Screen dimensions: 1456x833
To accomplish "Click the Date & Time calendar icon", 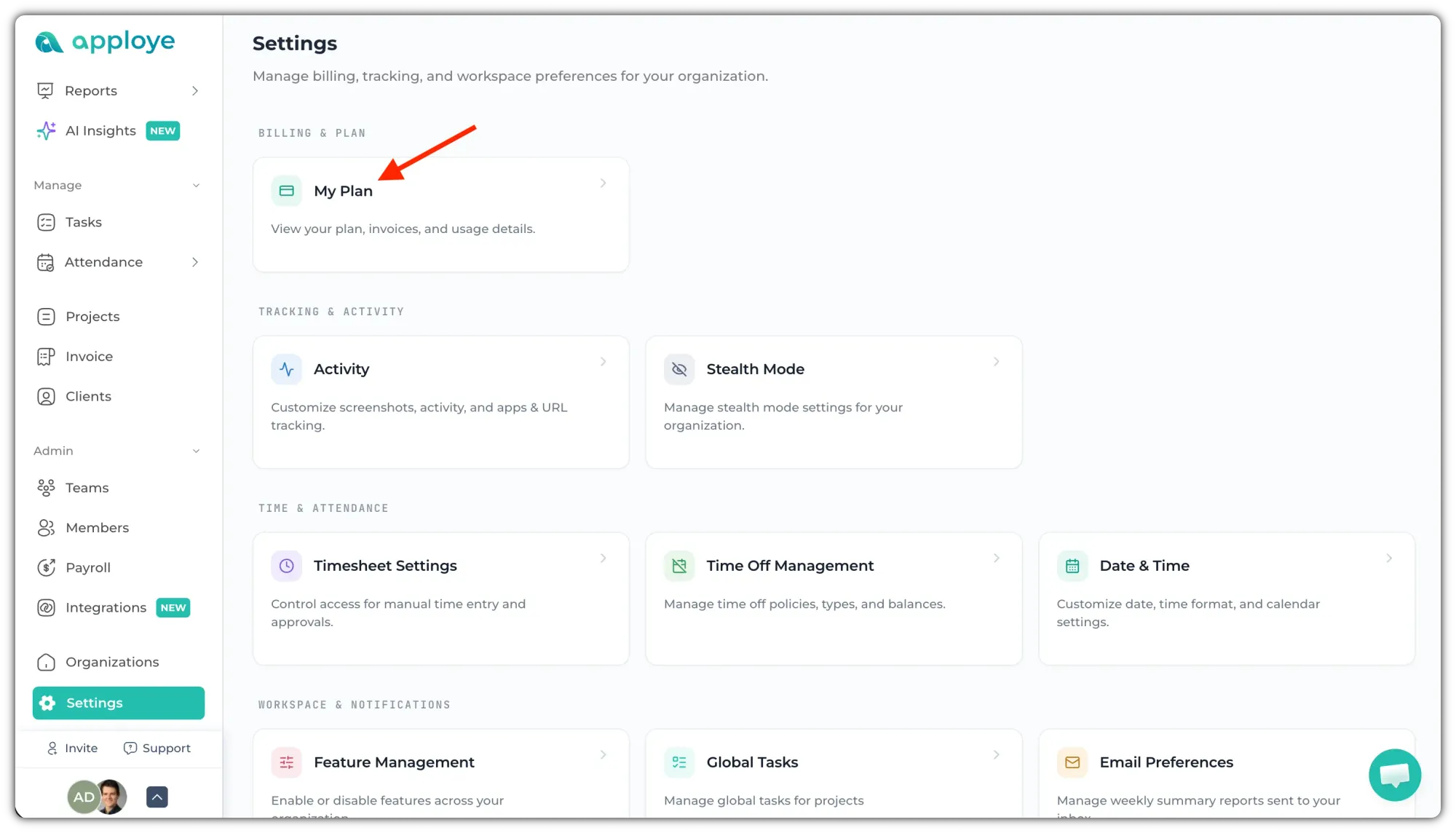I will tap(1072, 566).
